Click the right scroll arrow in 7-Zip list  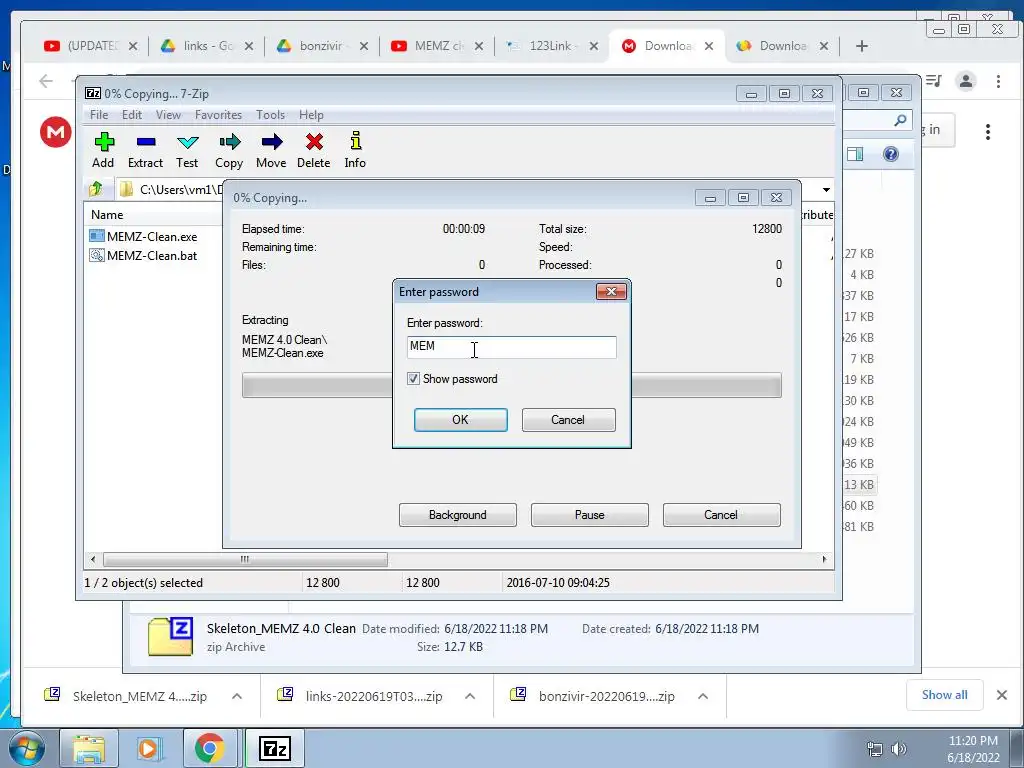[x=824, y=559]
